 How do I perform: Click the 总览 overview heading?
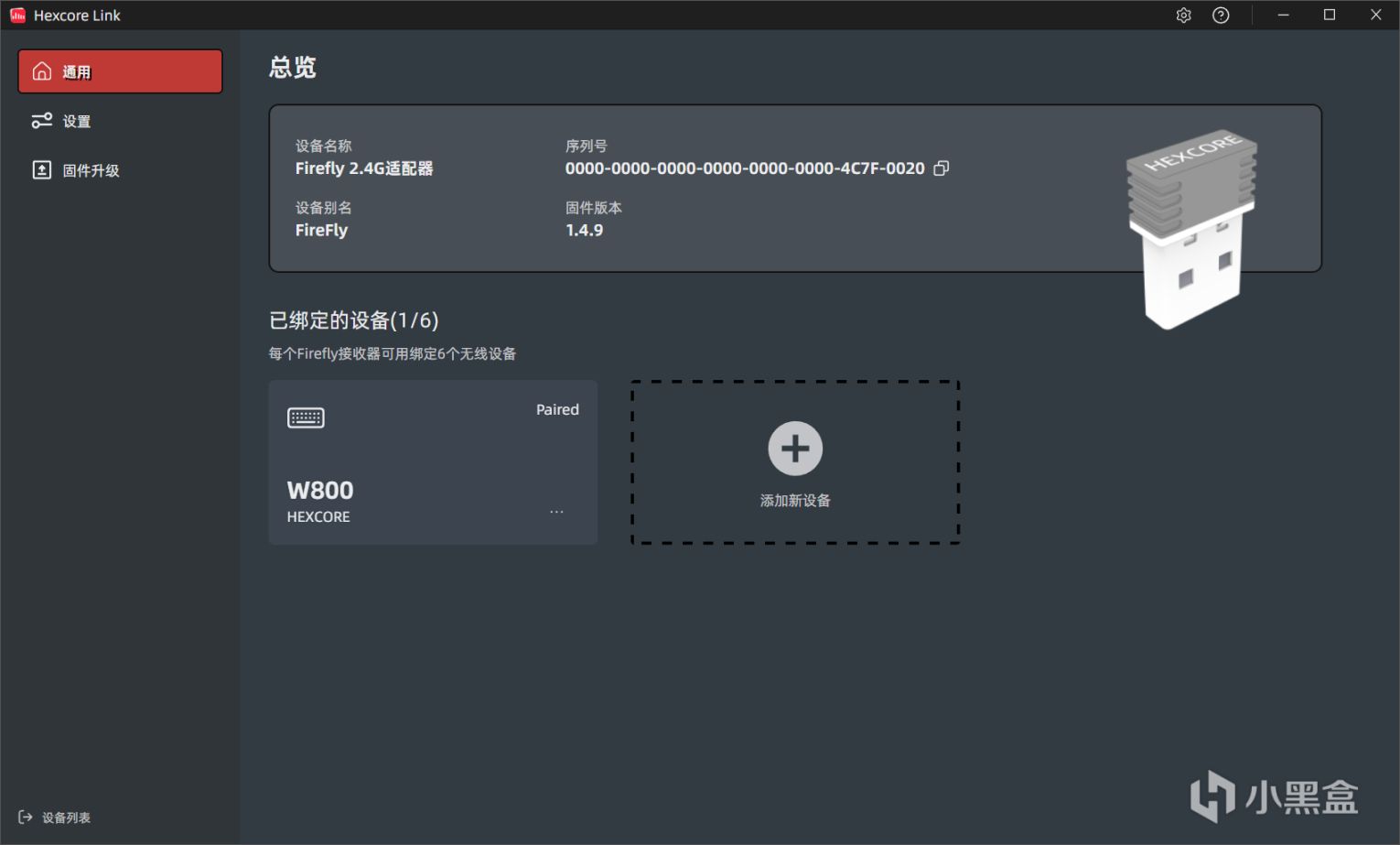293,68
